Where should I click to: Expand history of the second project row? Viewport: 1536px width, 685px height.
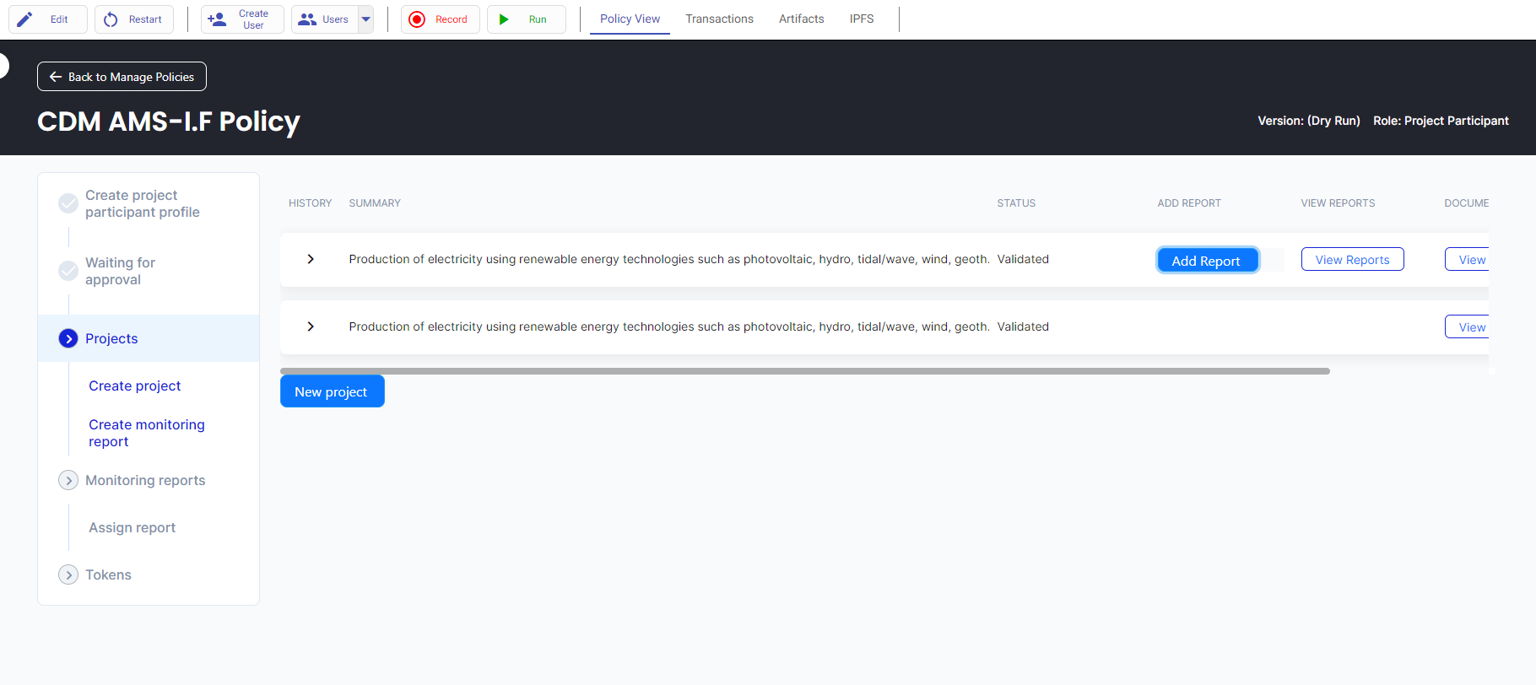click(310, 327)
